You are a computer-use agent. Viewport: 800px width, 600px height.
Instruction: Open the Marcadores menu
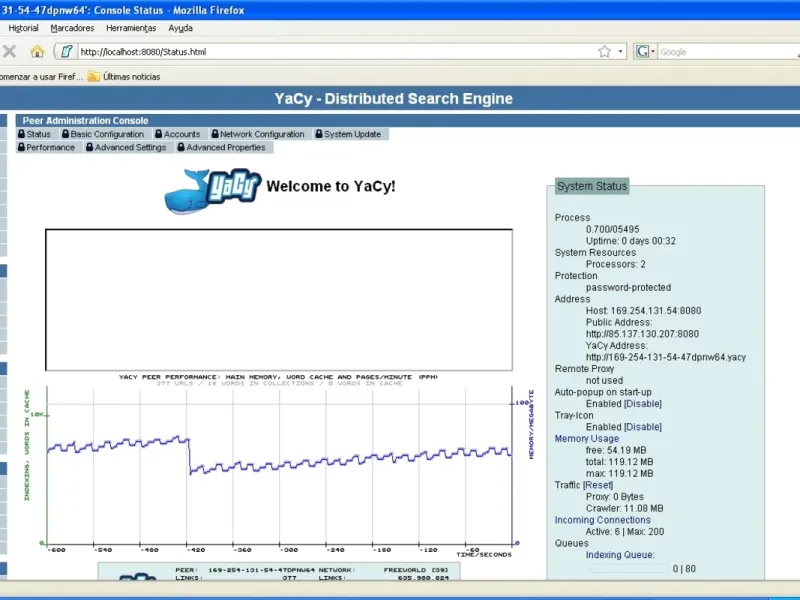[72, 28]
